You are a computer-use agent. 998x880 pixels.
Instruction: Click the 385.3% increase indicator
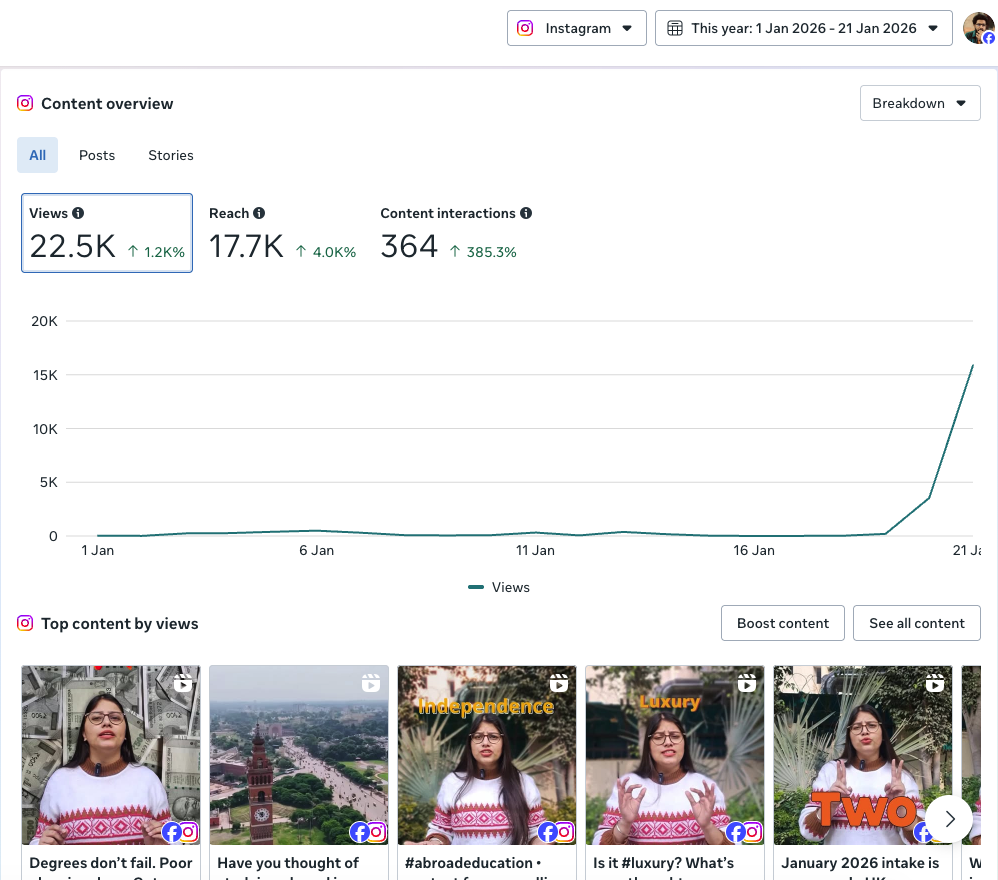tap(483, 252)
